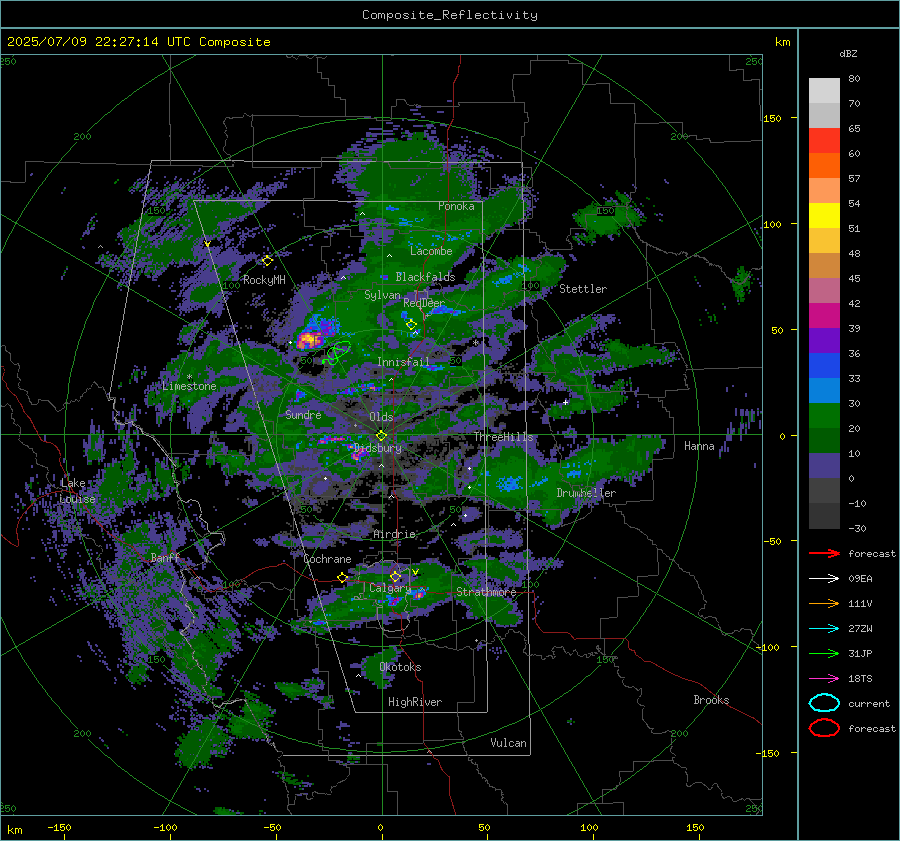Select the green 30 dBZ legend swatch

(824, 415)
